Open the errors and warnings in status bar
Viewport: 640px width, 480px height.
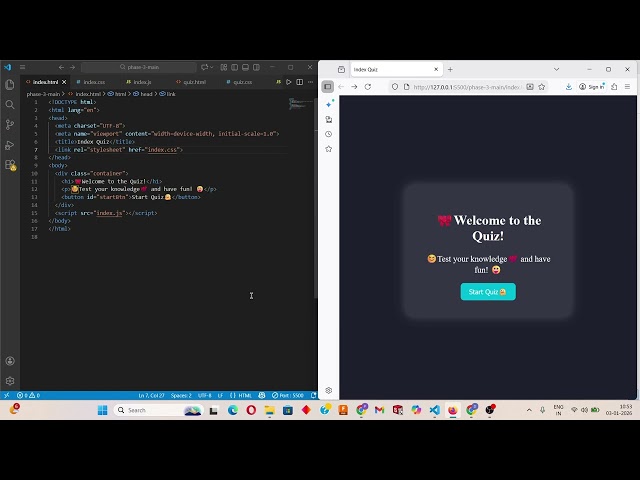29,395
